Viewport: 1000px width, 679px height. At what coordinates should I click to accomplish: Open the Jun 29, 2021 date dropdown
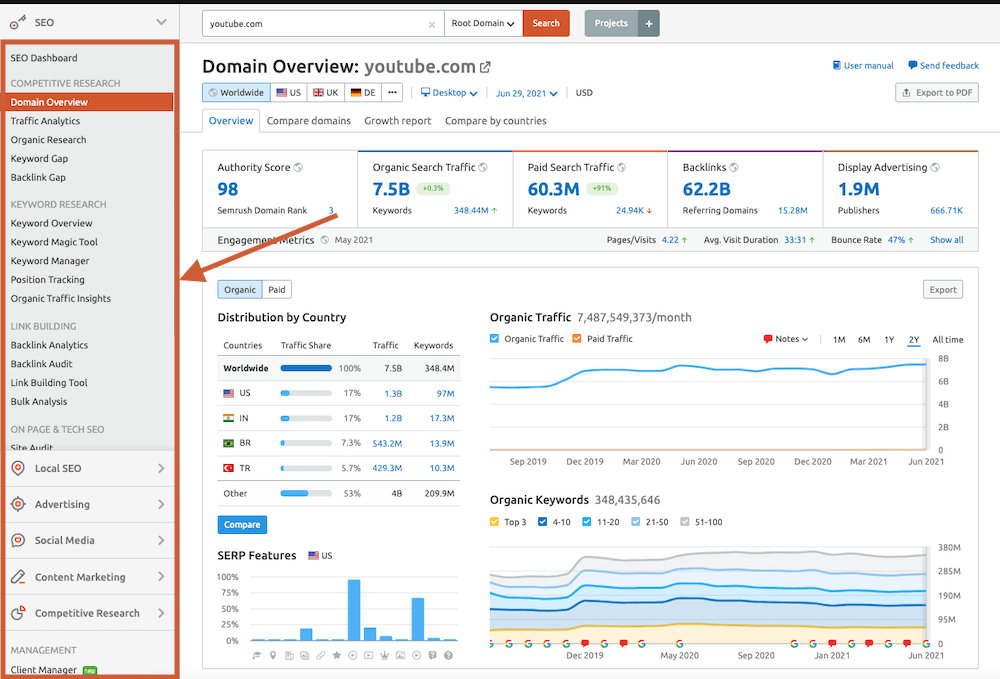point(527,93)
